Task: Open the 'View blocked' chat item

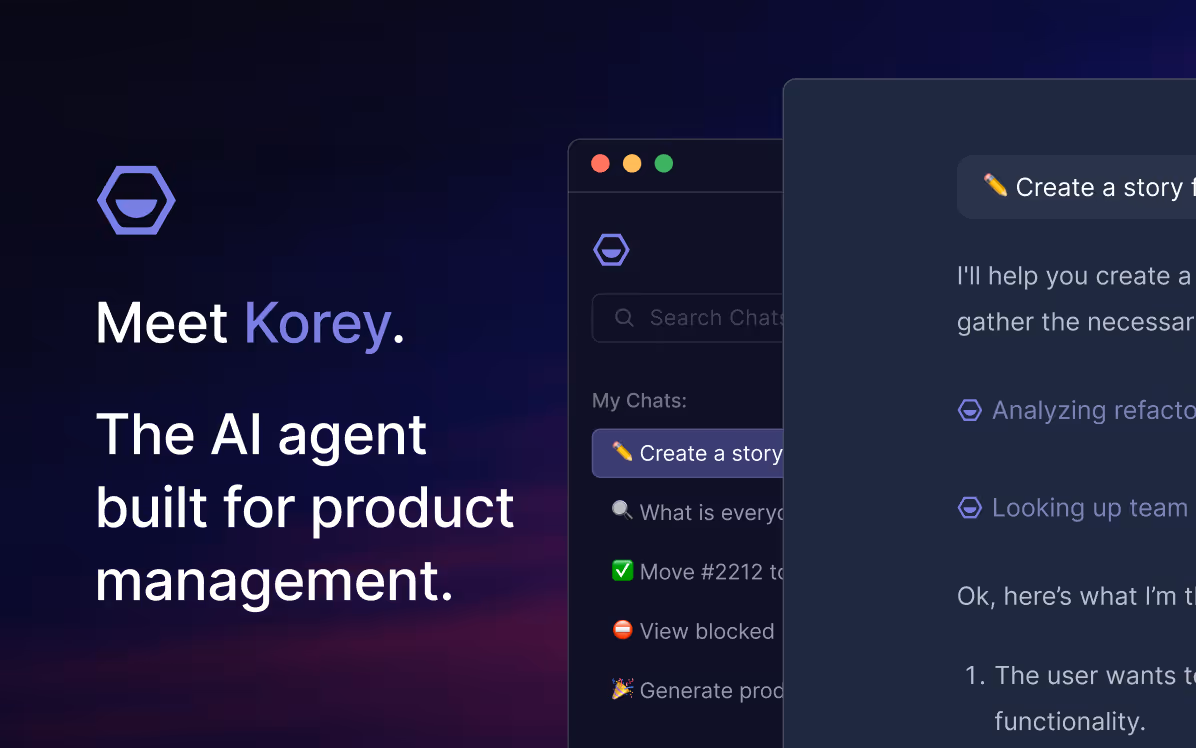Action: [x=693, y=631]
